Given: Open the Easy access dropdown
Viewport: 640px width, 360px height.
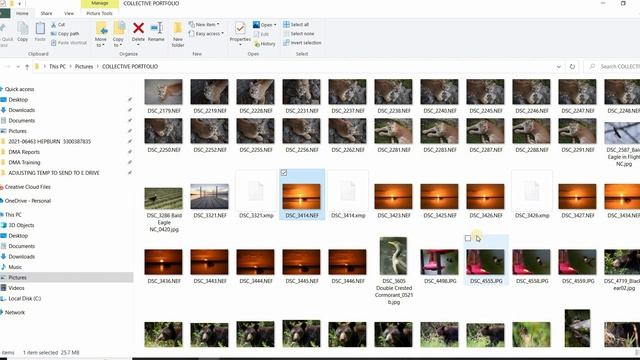Looking at the screenshot, I should (x=206, y=34).
